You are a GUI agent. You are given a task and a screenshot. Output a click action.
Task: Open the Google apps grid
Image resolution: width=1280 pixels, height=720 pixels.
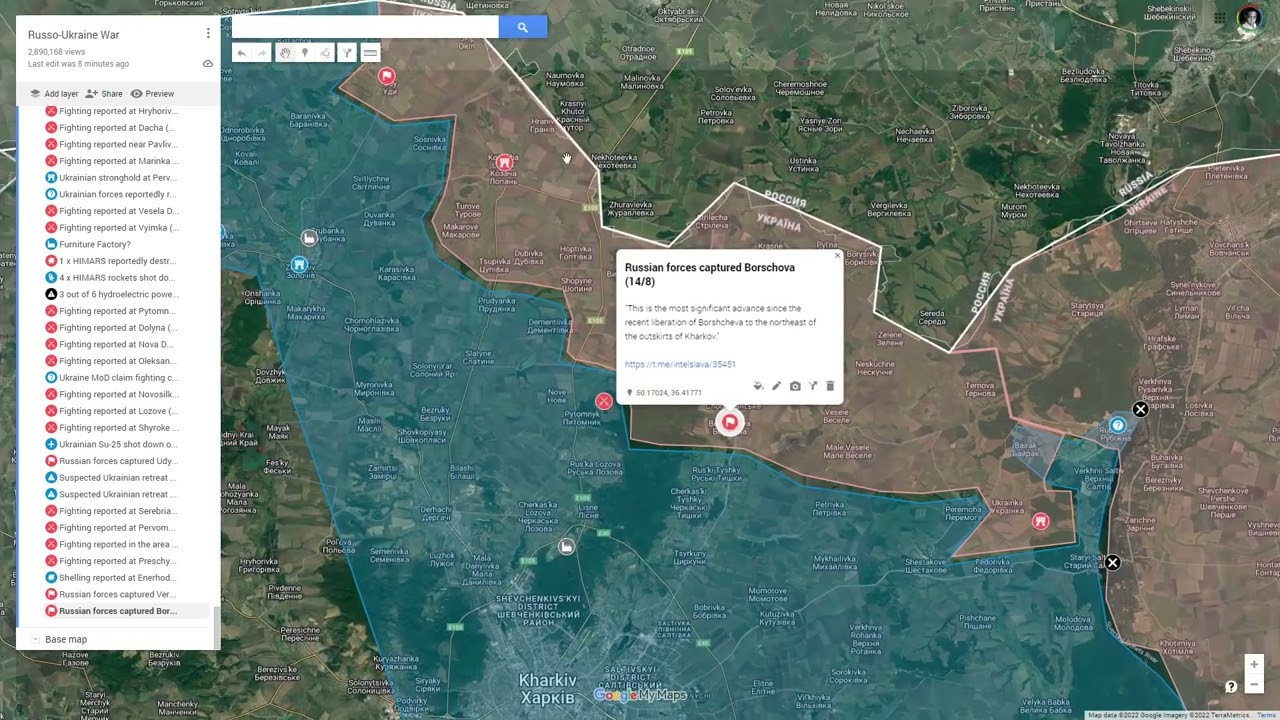click(x=1220, y=18)
